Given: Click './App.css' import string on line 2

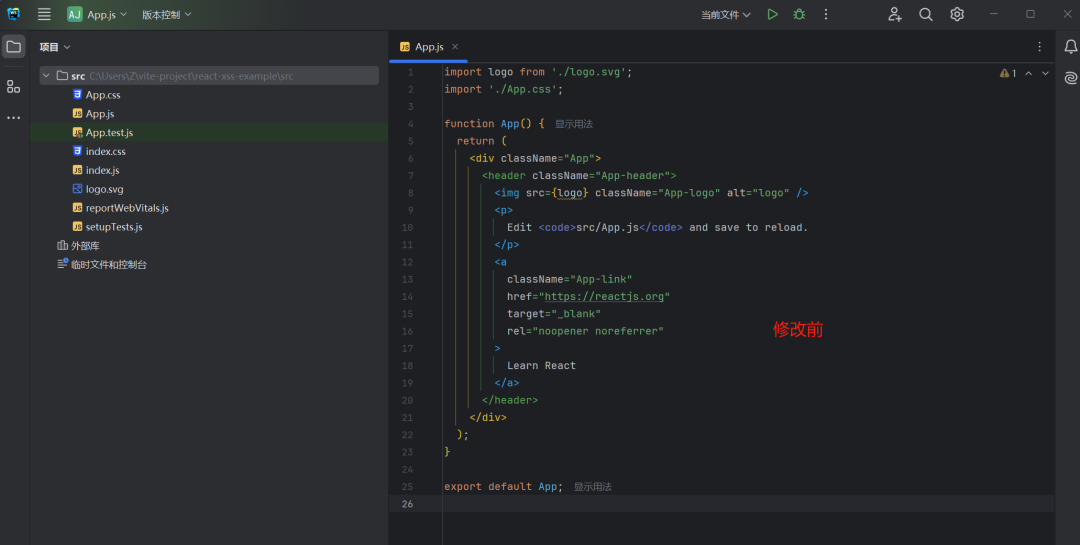Looking at the screenshot, I should 523,90.
